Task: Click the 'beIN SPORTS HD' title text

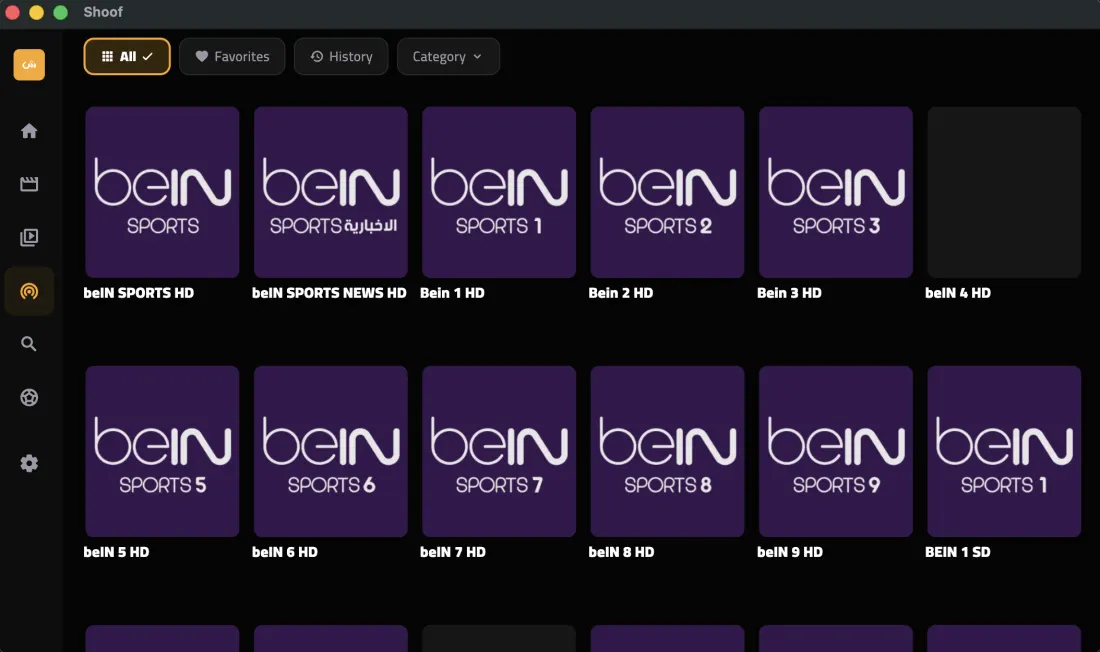Action: 139,293
